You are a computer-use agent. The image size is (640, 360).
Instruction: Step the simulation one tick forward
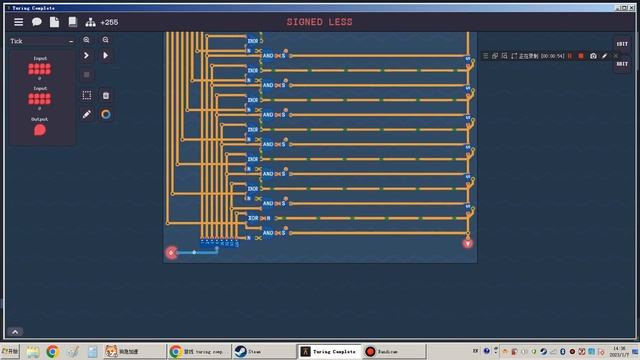click(87, 56)
